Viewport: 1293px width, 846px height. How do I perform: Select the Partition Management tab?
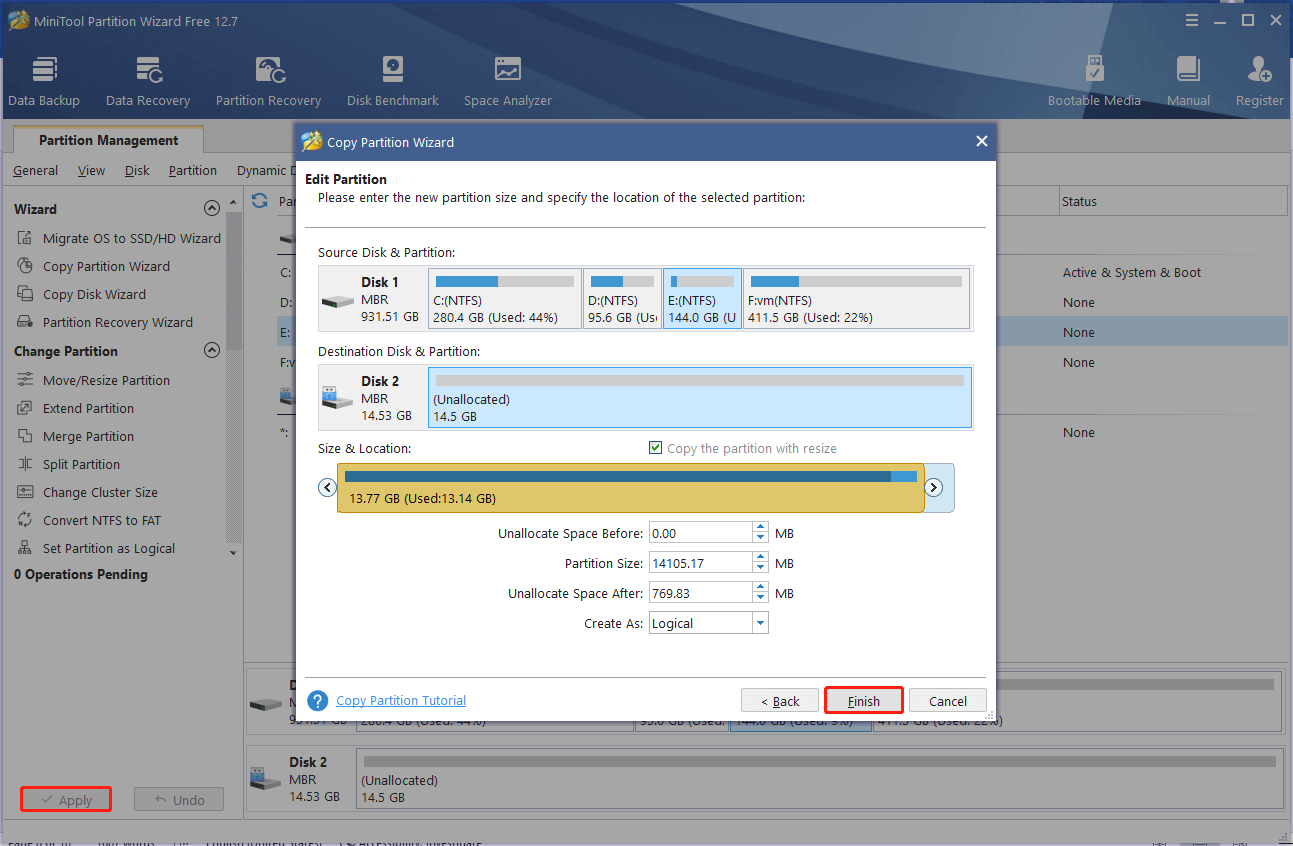click(x=109, y=140)
